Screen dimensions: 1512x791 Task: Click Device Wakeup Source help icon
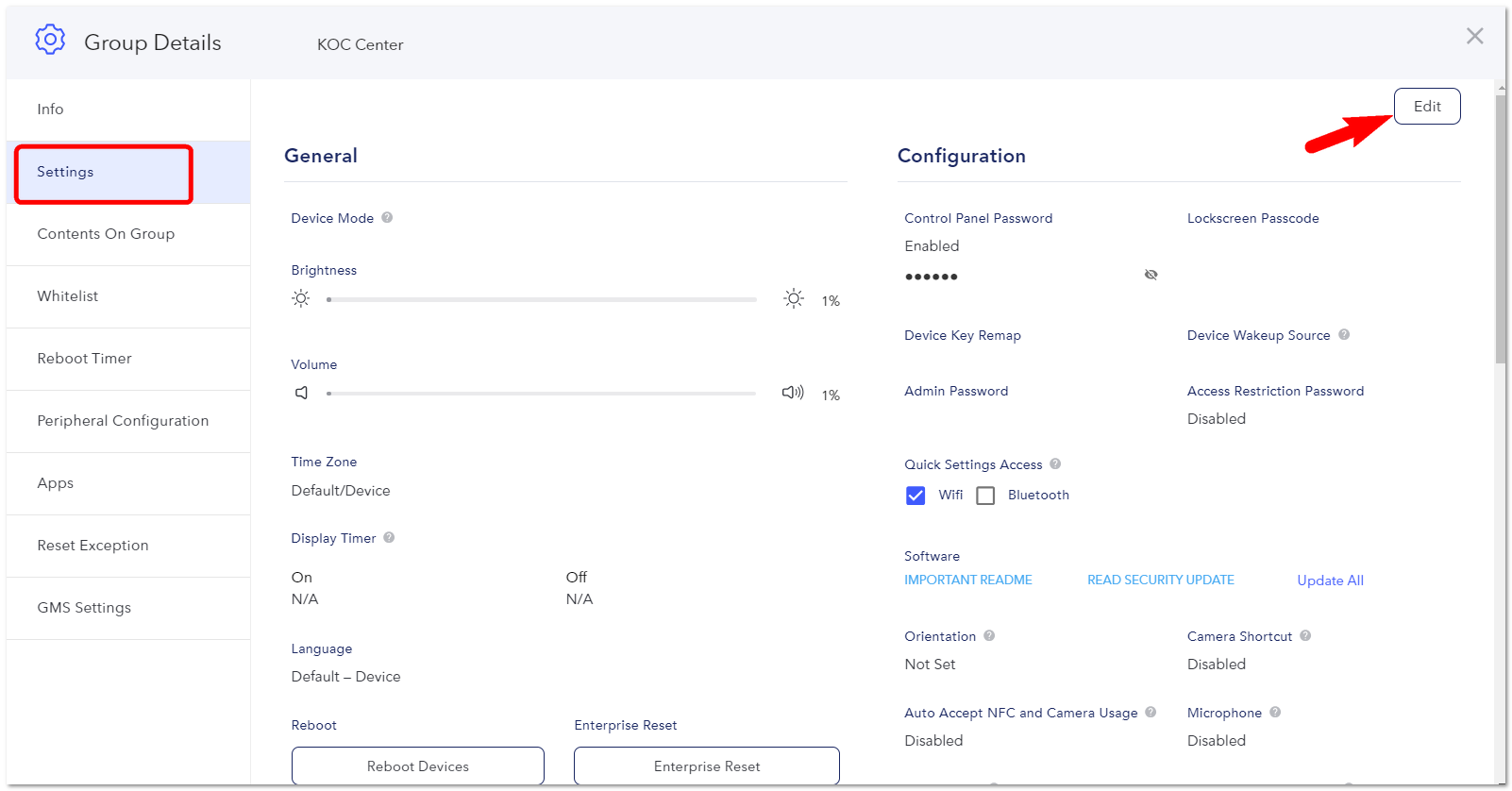1344,334
